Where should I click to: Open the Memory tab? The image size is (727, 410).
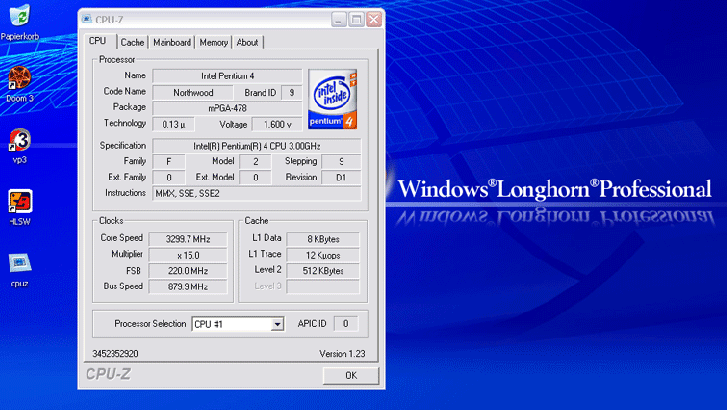213,42
